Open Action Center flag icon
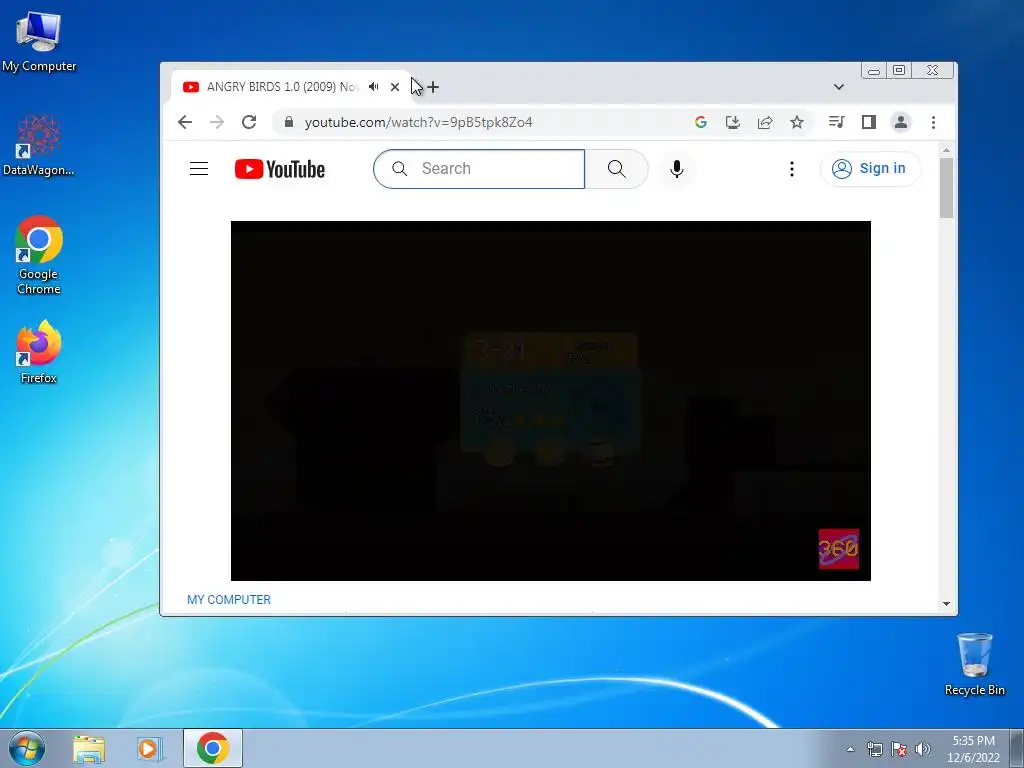 (x=899, y=749)
